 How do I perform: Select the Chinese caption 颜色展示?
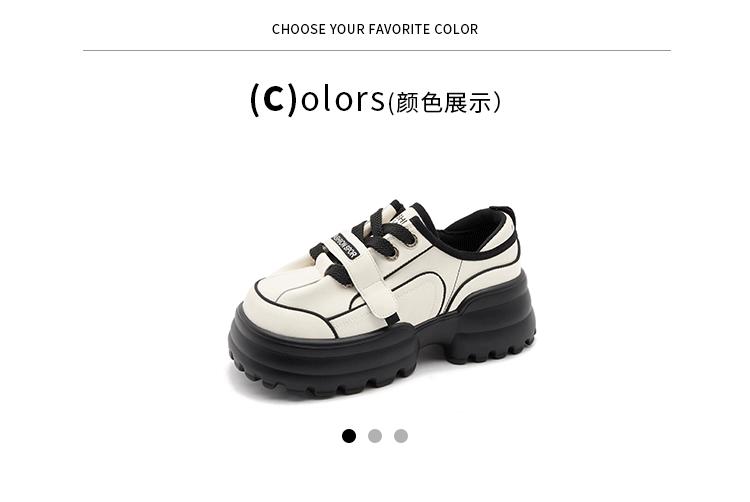pyautogui.click(x=444, y=103)
